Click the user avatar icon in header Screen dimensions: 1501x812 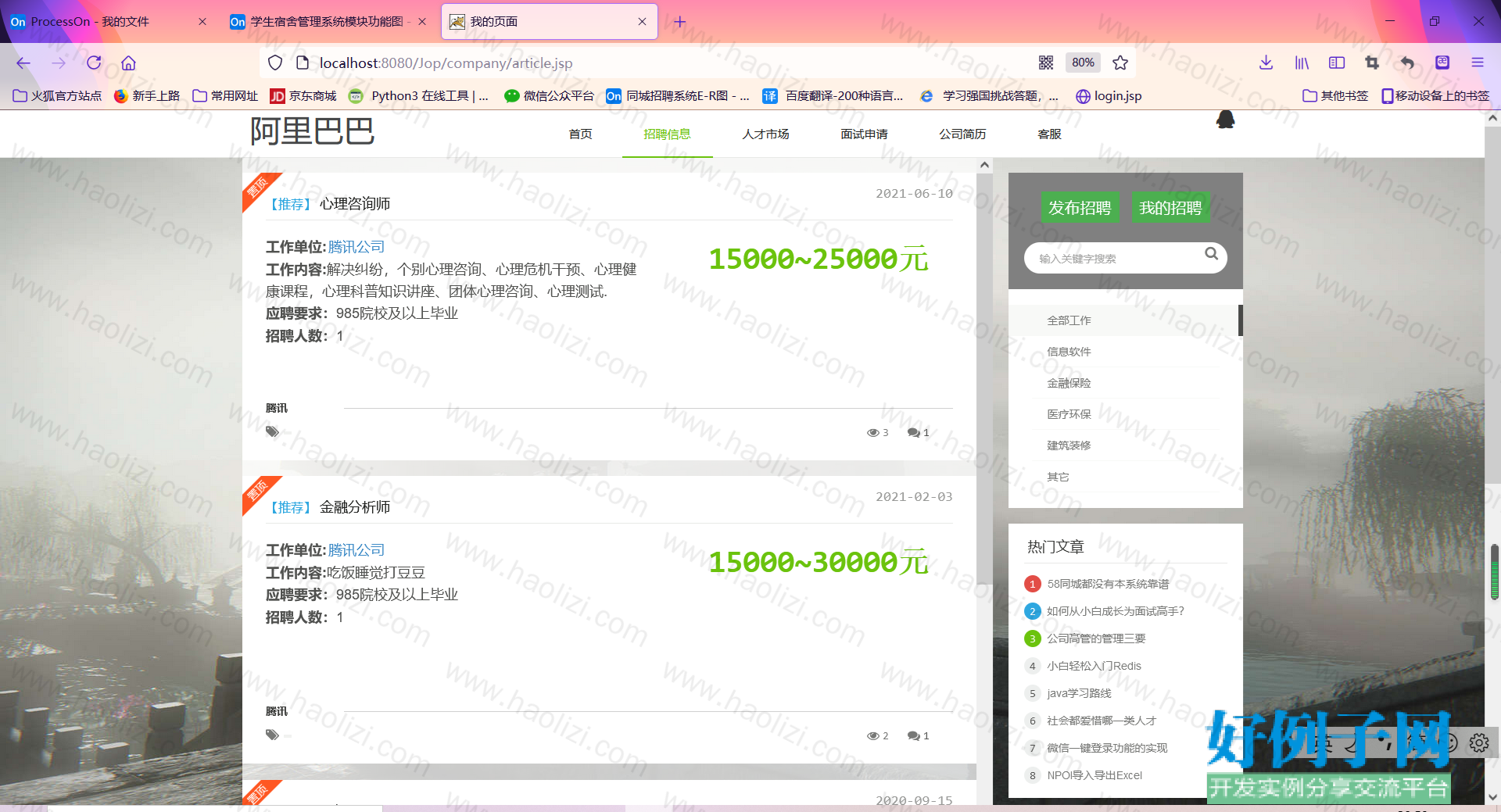(1225, 119)
